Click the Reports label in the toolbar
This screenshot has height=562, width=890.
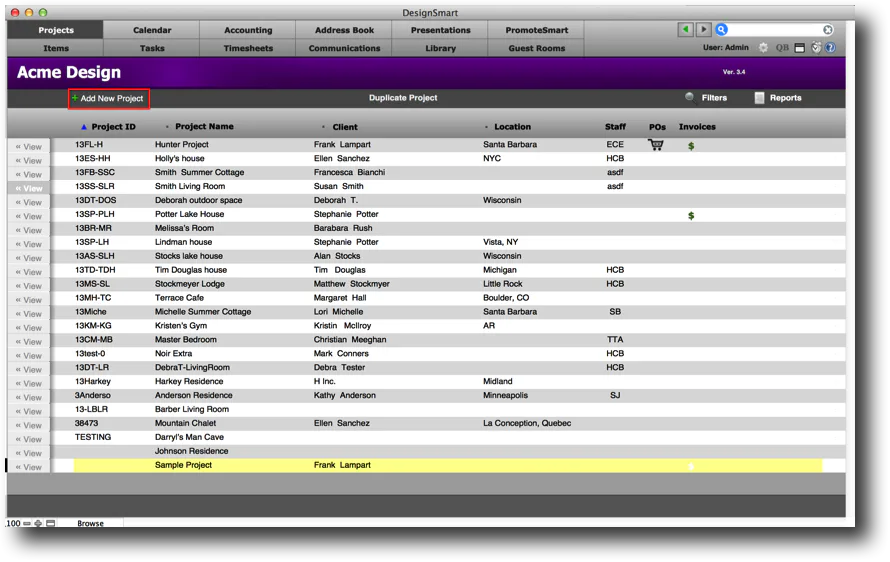tap(786, 98)
